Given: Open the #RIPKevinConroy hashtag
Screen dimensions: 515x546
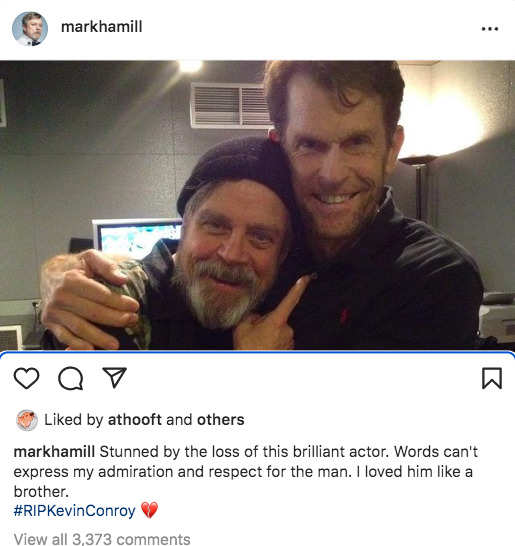Looking at the screenshot, I should point(75,511).
